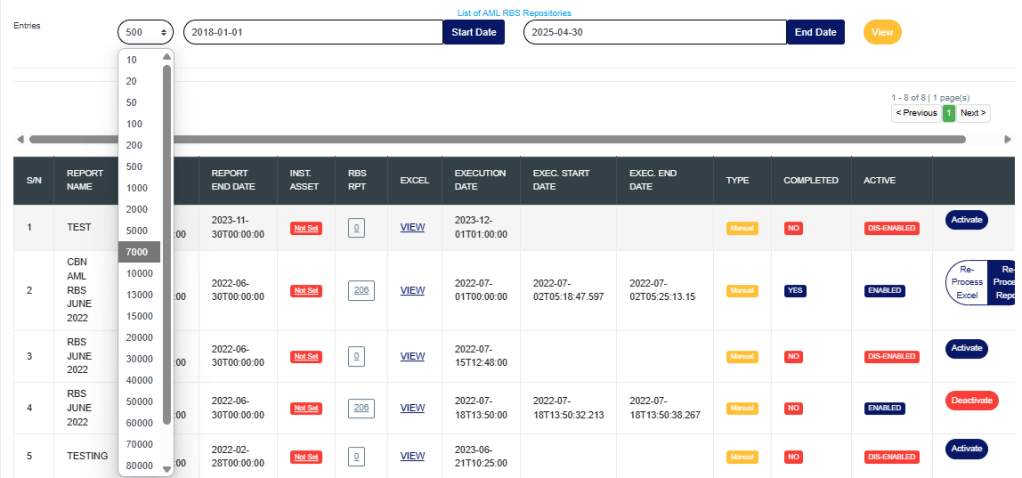Activate the TESTING report in row 5
The image size is (1022, 478).
coord(966,449)
